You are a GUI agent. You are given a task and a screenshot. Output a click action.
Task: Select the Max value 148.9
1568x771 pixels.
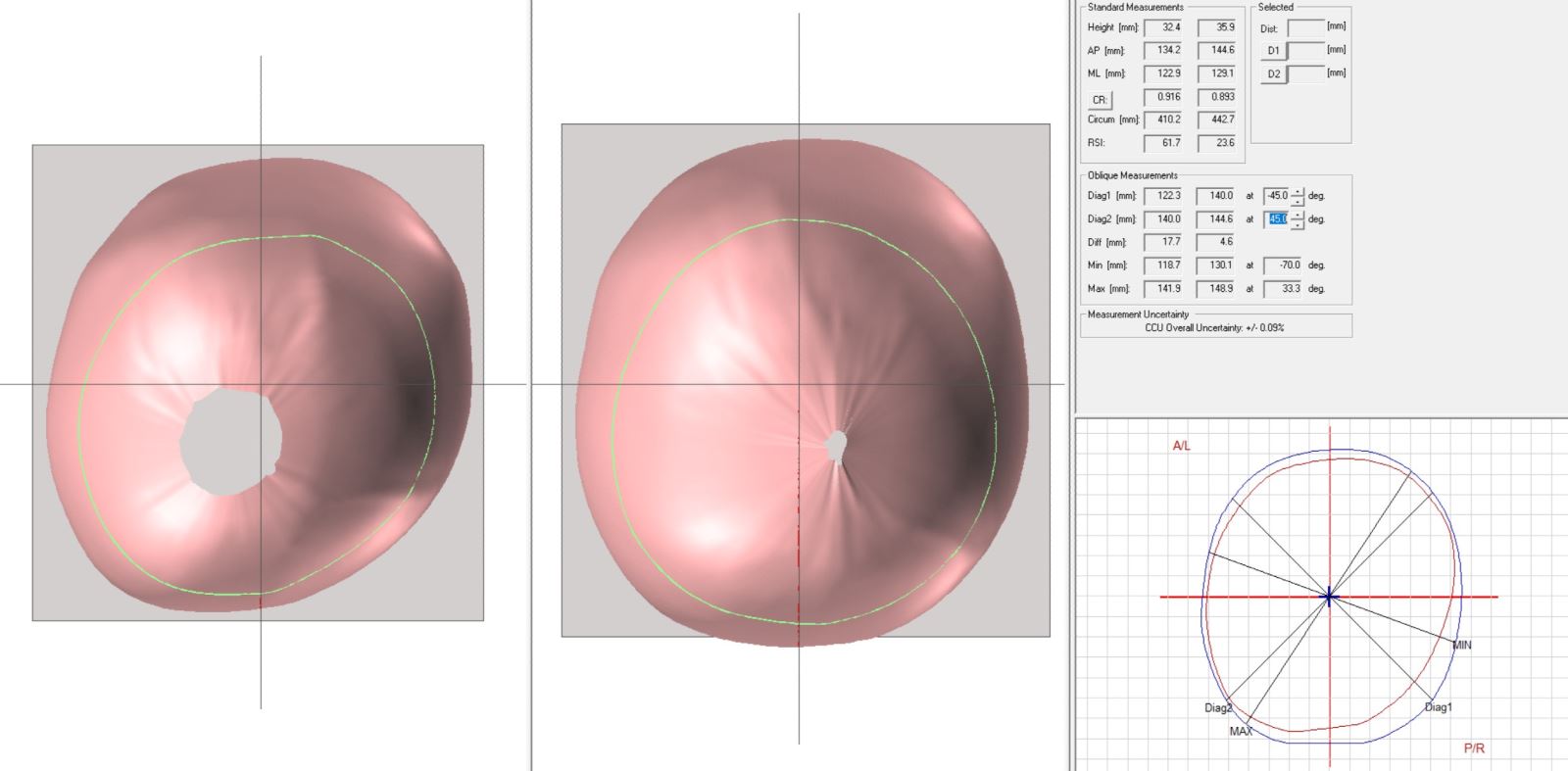pos(1216,289)
